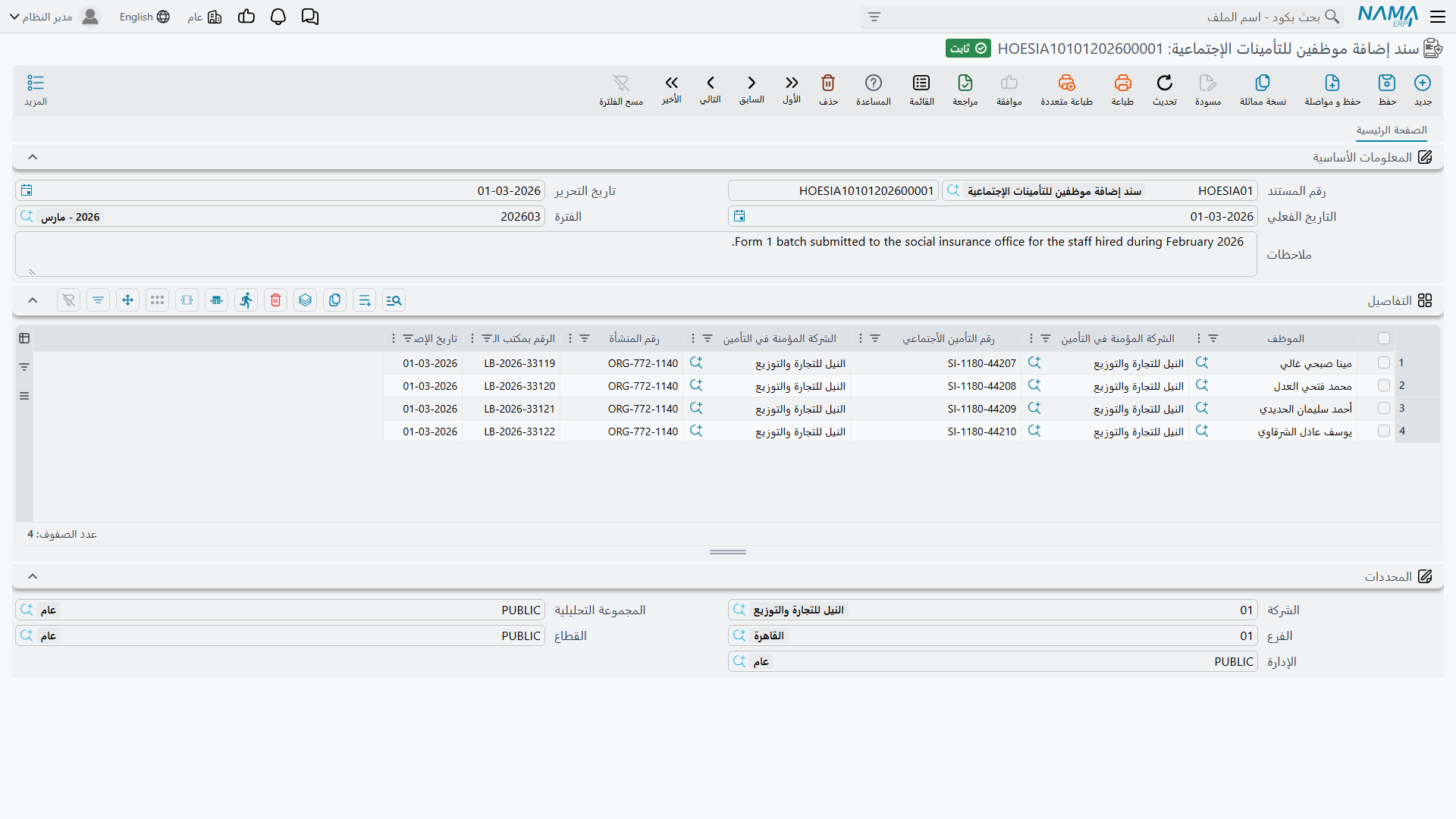Click the ملاحظات notes text area
1456x819 pixels.
click(x=635, y=254)
